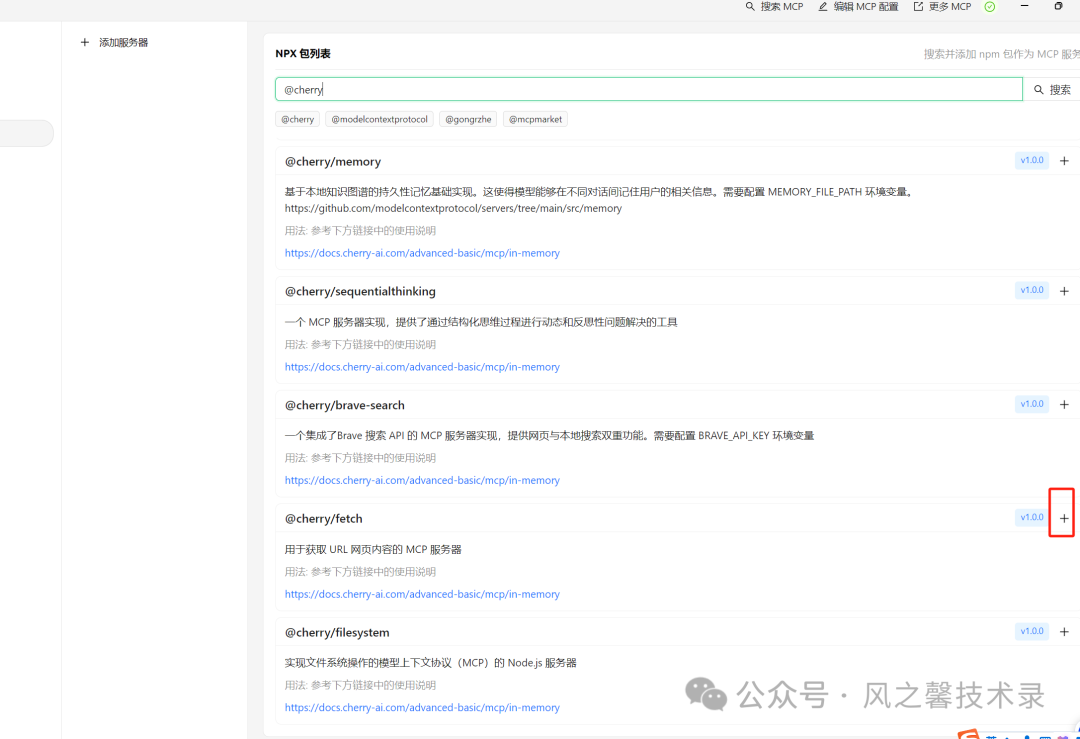Click the 添加服务器 plus icon

(85, 42)
